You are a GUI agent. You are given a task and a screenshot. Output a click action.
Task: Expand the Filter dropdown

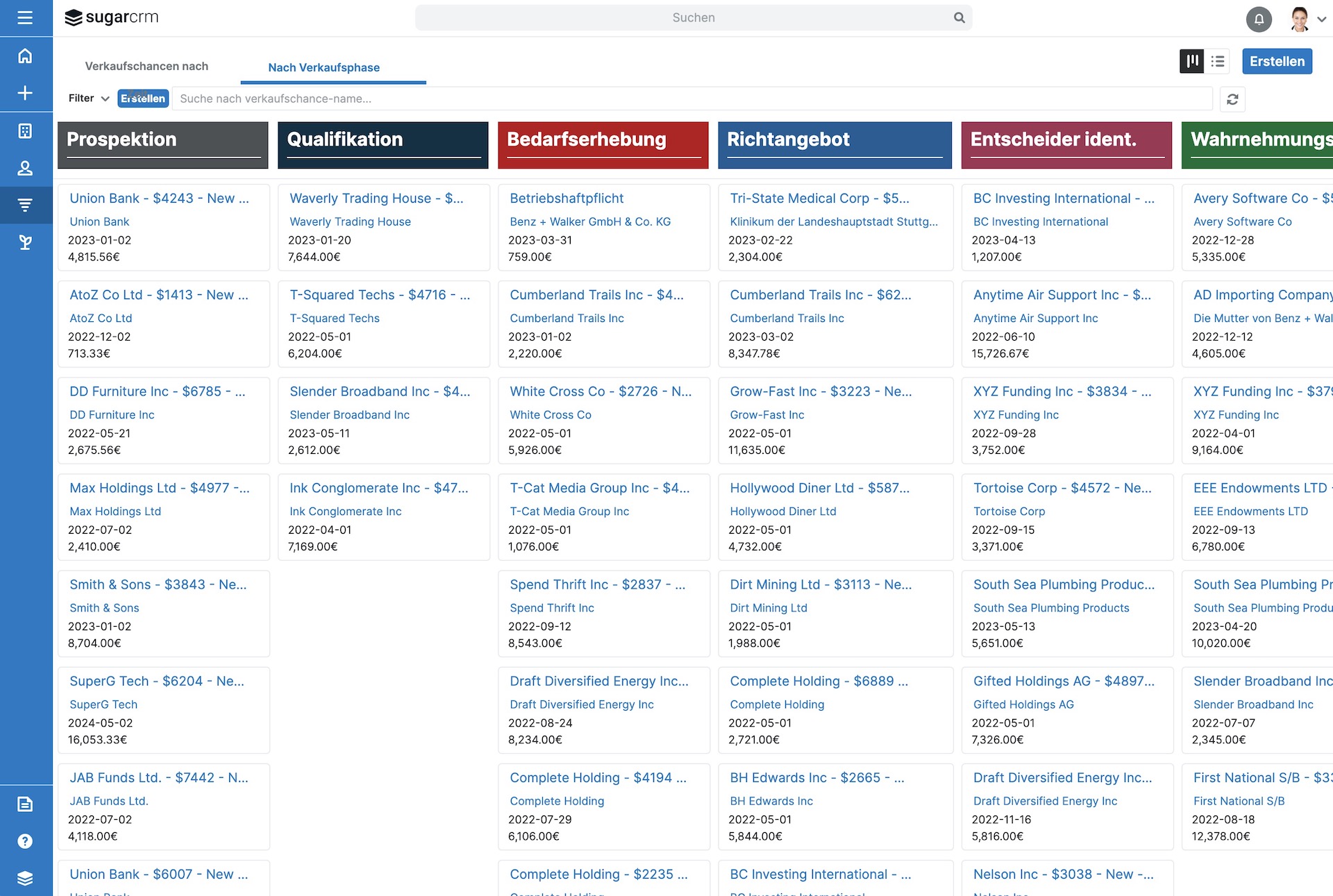click(x=89, y=99)
